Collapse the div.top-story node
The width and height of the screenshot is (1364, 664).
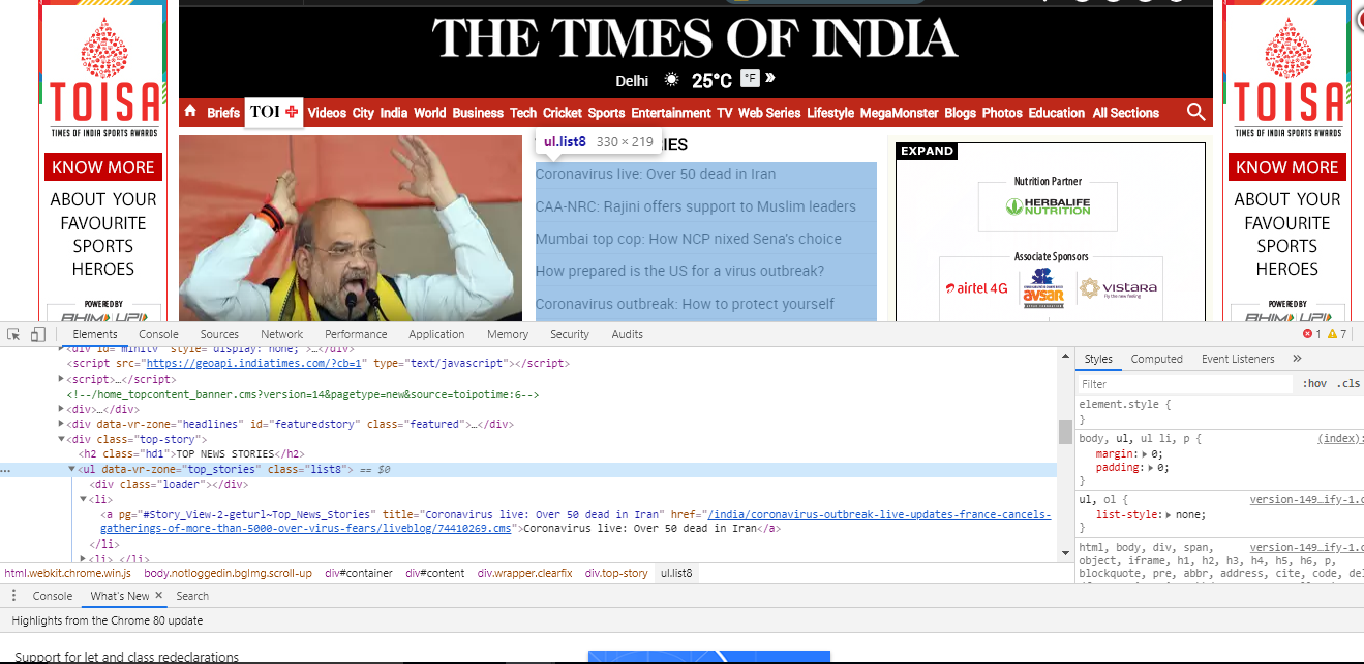pos(61,439)
